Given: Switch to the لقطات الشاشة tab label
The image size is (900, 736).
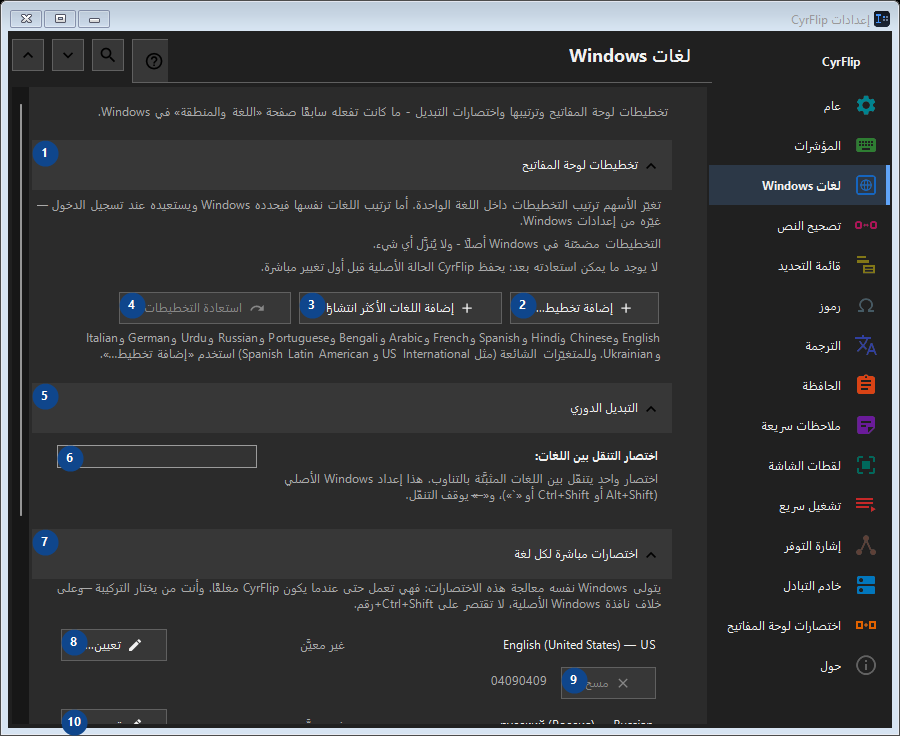Looking at the screenshot, I should (804, 466).
